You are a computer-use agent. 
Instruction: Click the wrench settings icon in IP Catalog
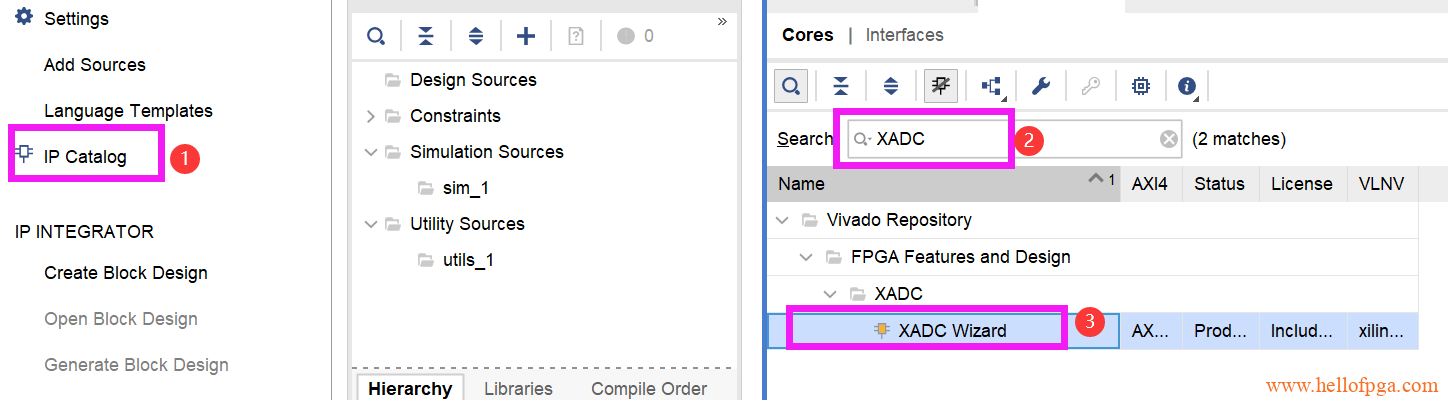pyautogui.click(x=1041, y=87)
